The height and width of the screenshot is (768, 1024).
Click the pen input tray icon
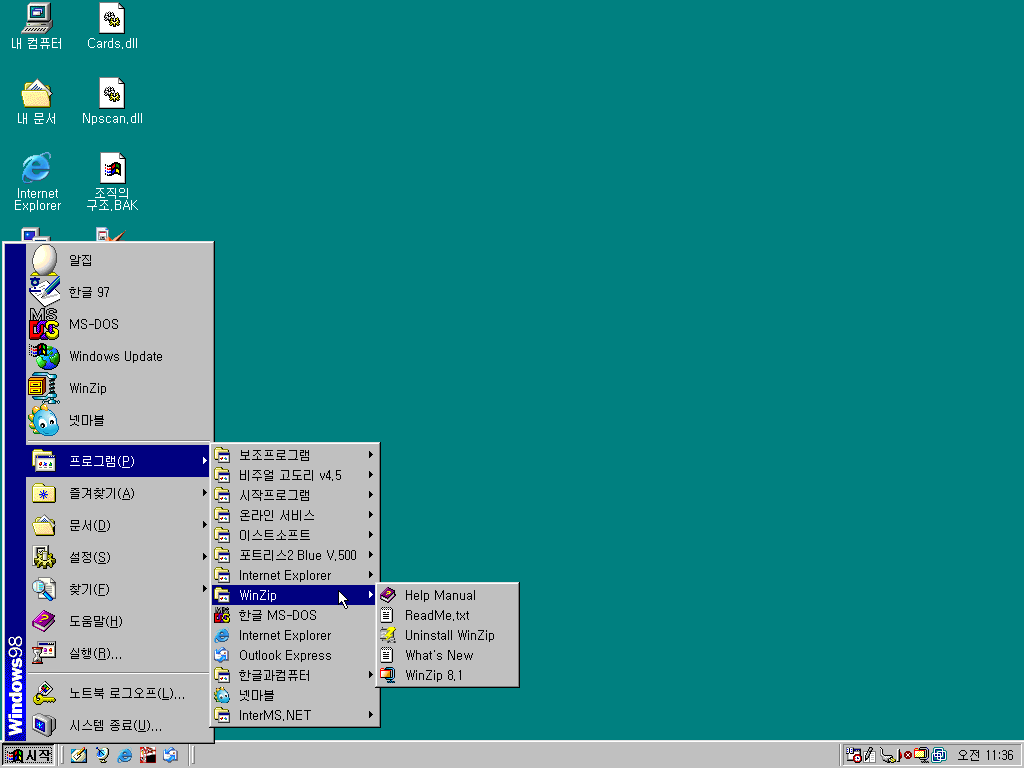869,756
